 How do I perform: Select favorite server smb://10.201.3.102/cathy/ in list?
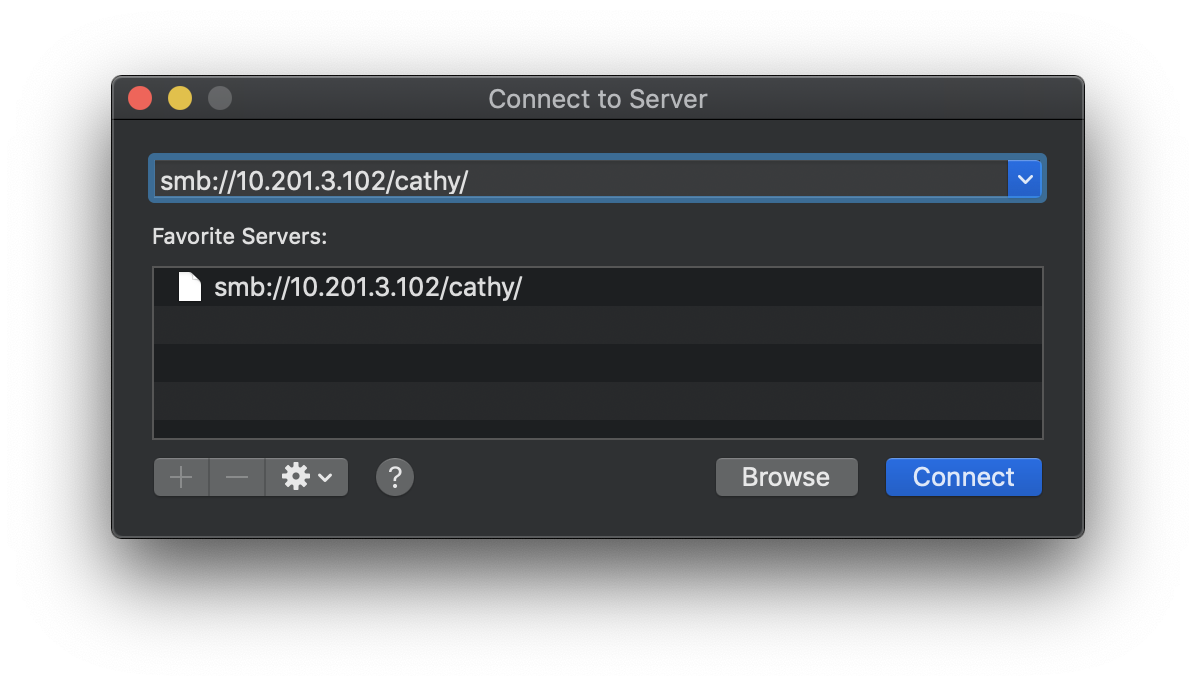[x=368, y=288]
